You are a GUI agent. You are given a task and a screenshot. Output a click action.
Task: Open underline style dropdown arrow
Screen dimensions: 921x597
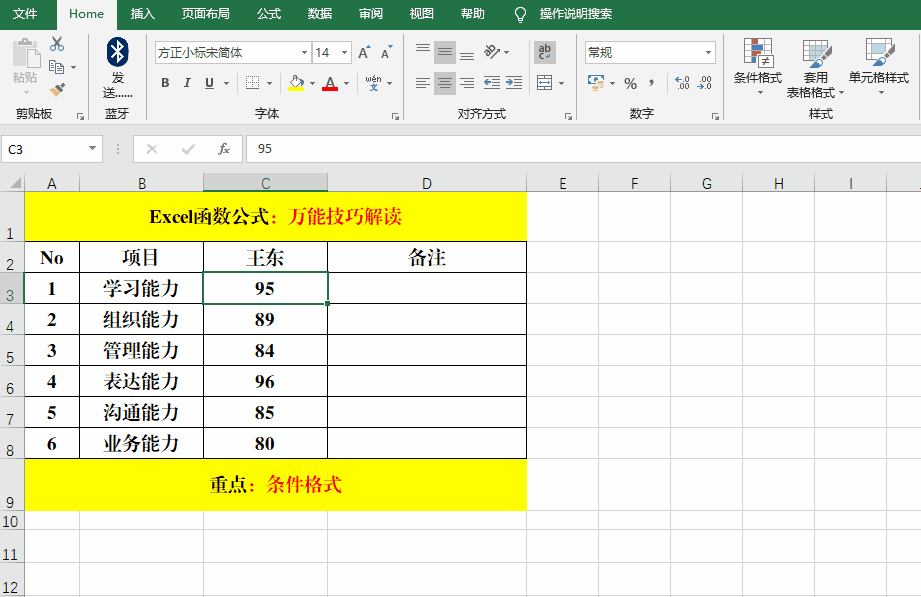[x=226, y=83]
